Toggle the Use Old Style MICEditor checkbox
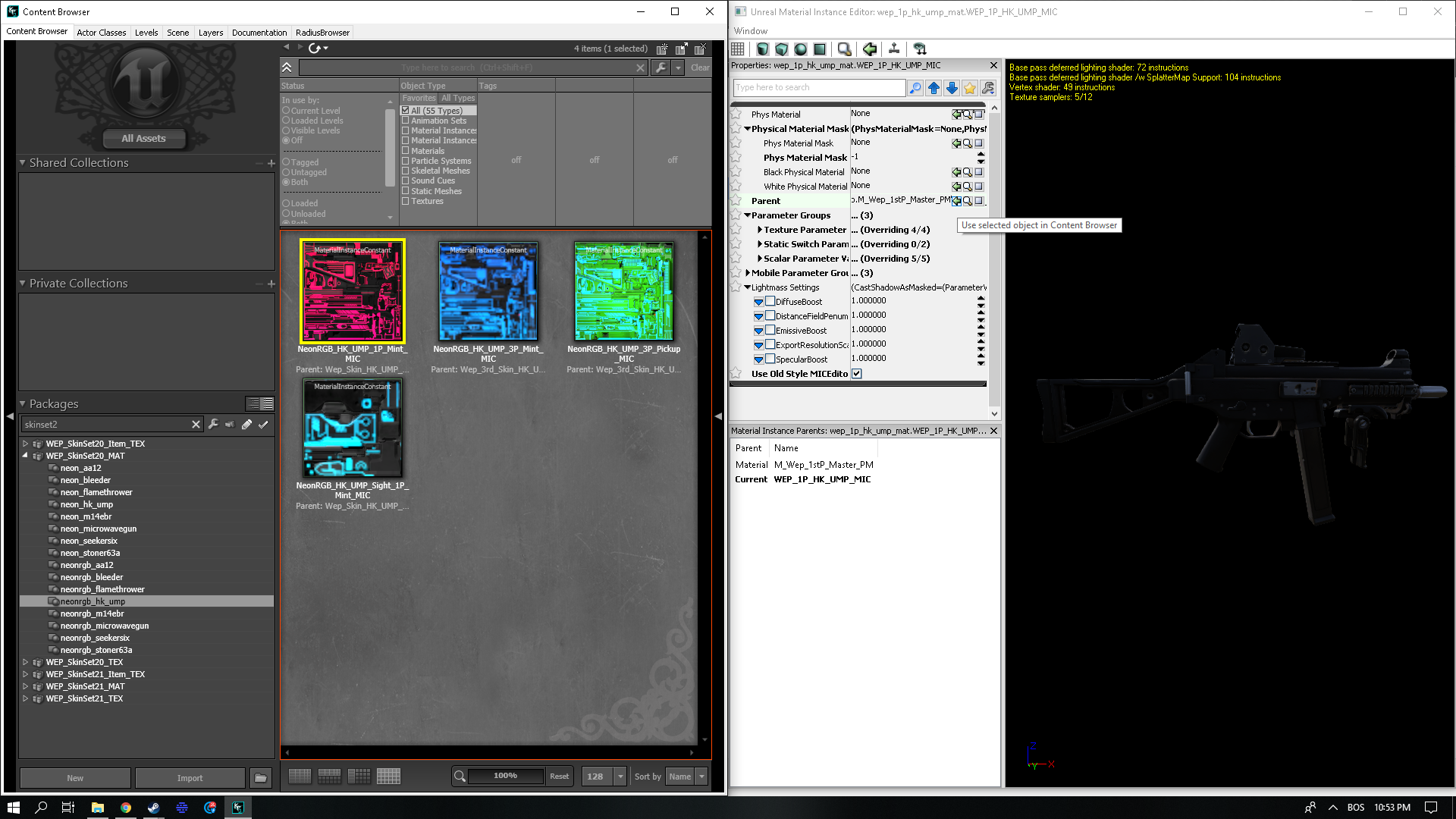This screenshot has height=819, width=1456. click(857, 374)
